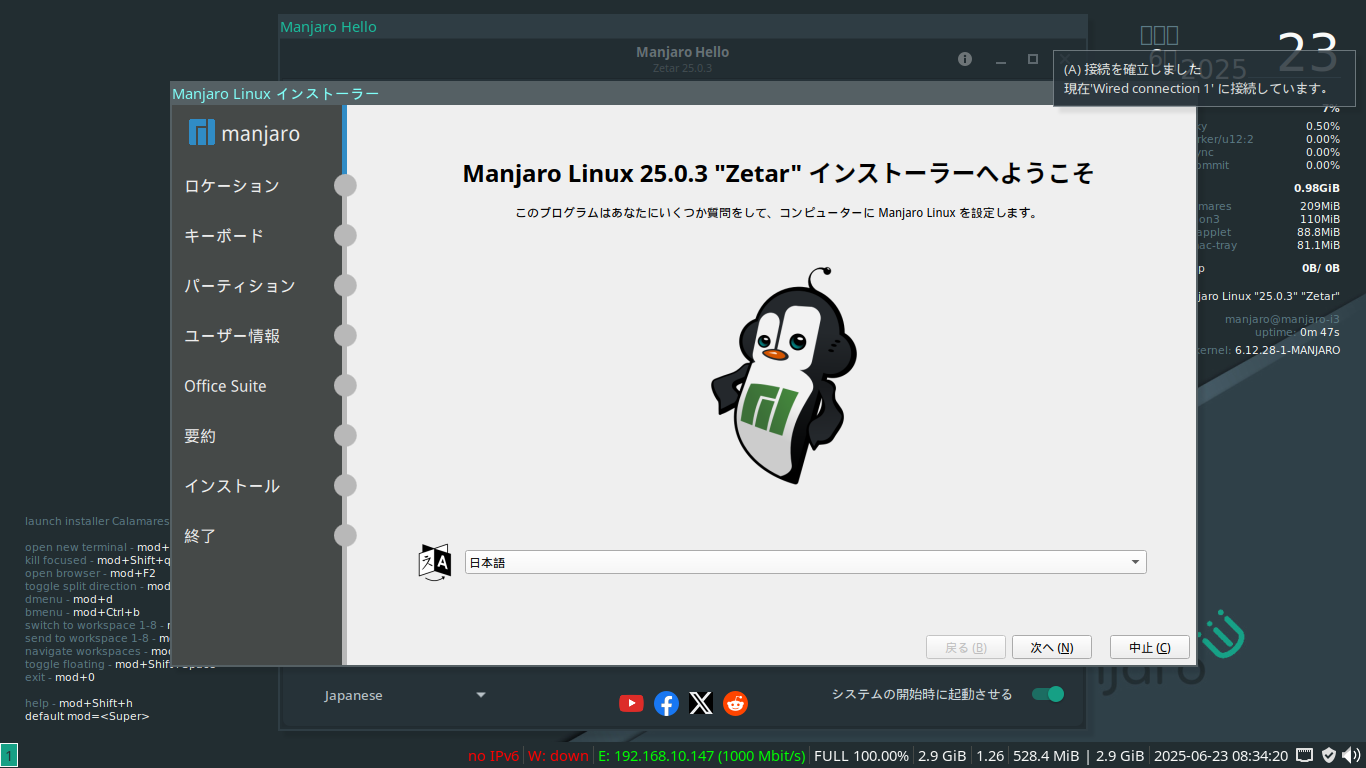Viewport: 1366px width, 768px height.
Task: Click the About info icon in Manjaro Hello
Action: pyautogui.click(x=965, y=59)
